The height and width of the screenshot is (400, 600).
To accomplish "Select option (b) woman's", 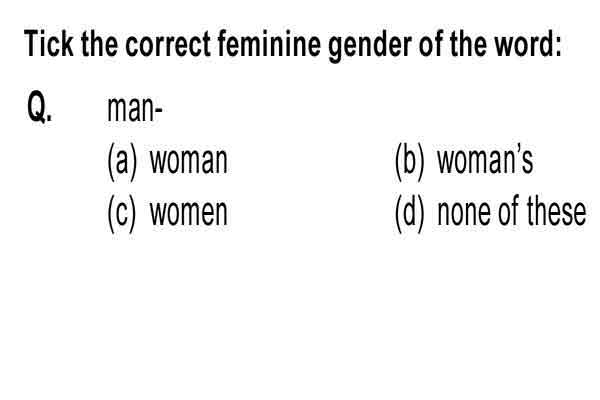I will click(464, 161).
